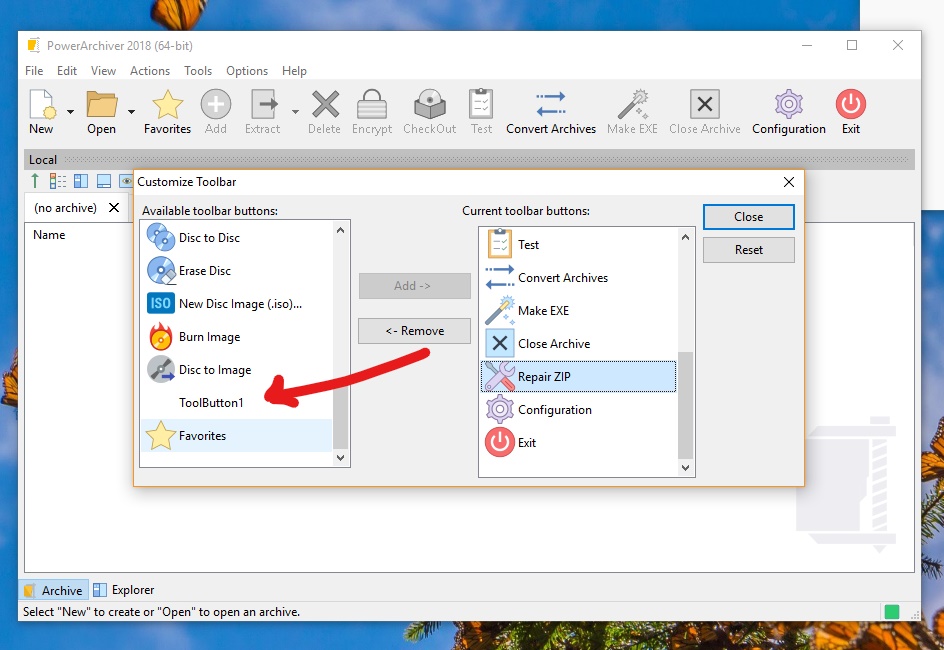Click up arrow of current buttons scrollbar
Image resolution: width=944 pixels, height=650 pixels.
point(685,237)
